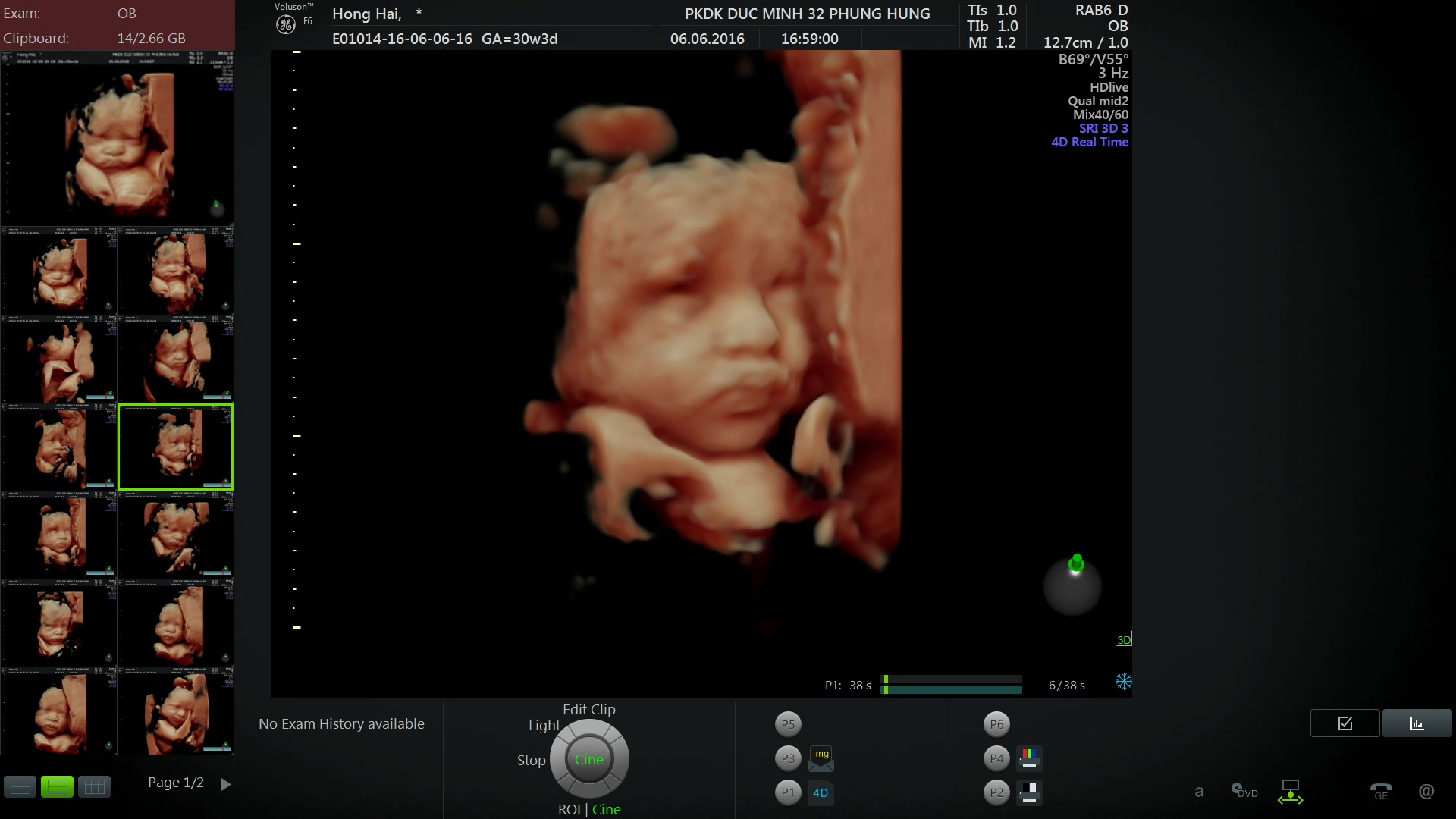The height and width of the screenshot is (819, 1456).
Task: Open the checkmark tab at bottom right
Action: [1345, 723]
